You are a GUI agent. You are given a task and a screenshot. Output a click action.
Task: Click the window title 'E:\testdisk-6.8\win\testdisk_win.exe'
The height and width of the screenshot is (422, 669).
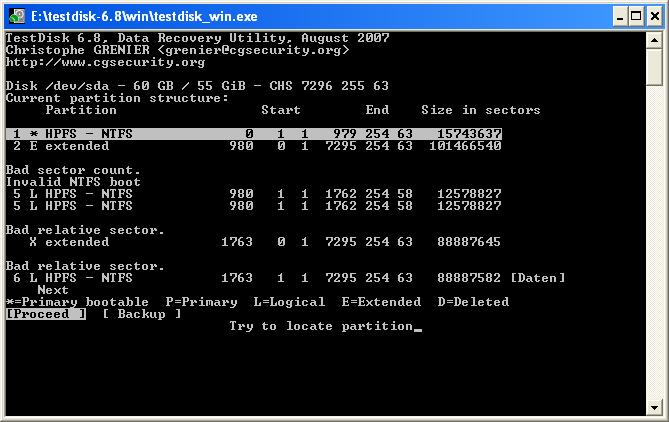[x=144, y=17]
